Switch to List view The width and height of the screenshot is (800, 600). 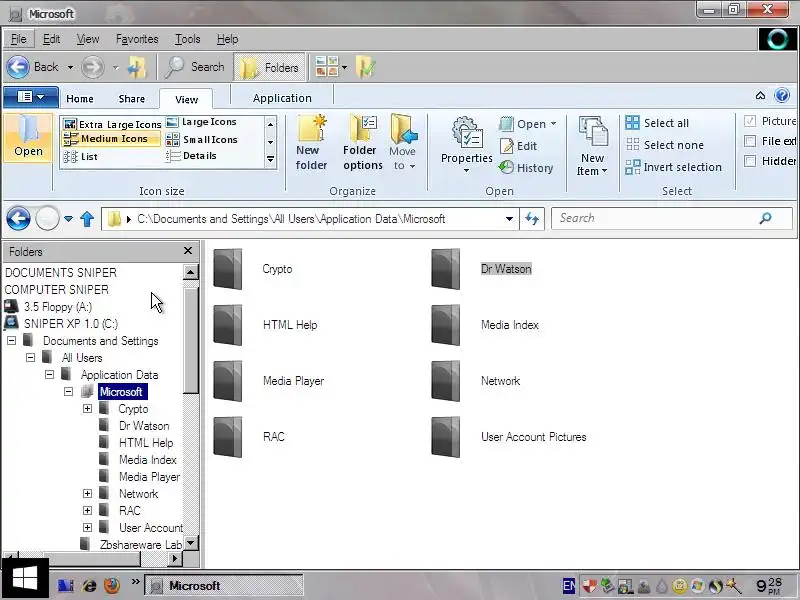(80, 156)
